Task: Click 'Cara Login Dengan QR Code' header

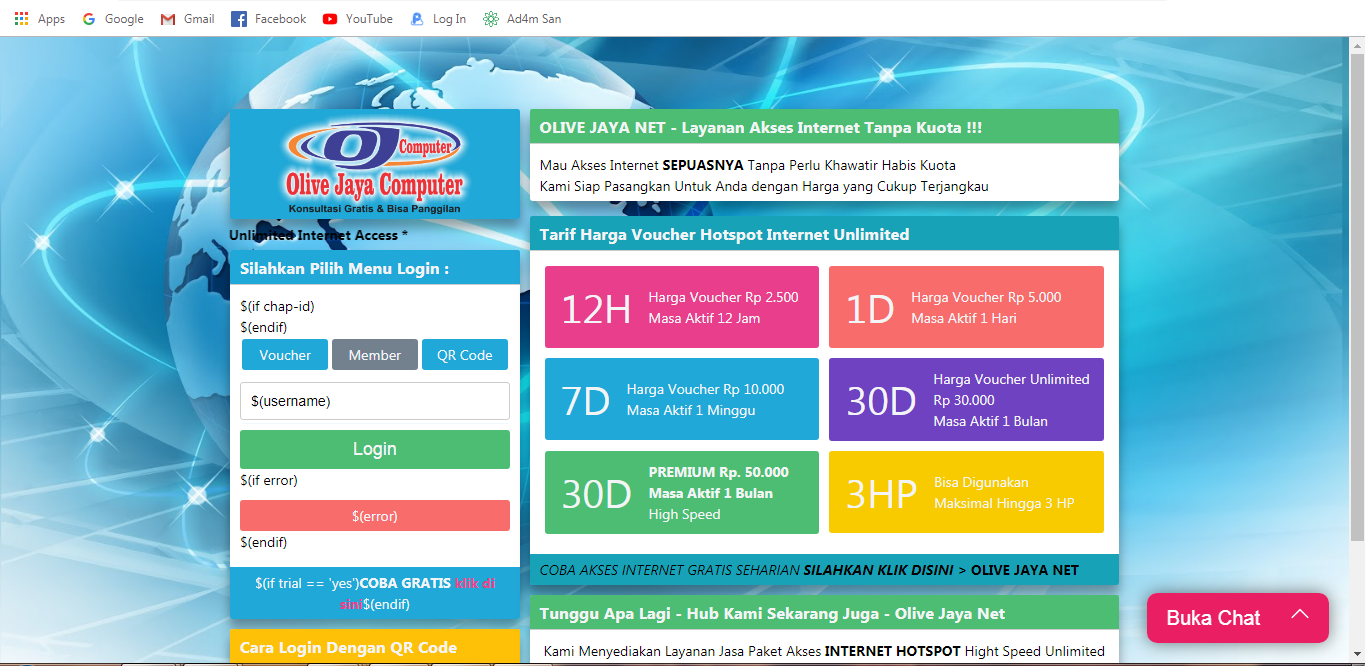Action: (x=375, y=647)
